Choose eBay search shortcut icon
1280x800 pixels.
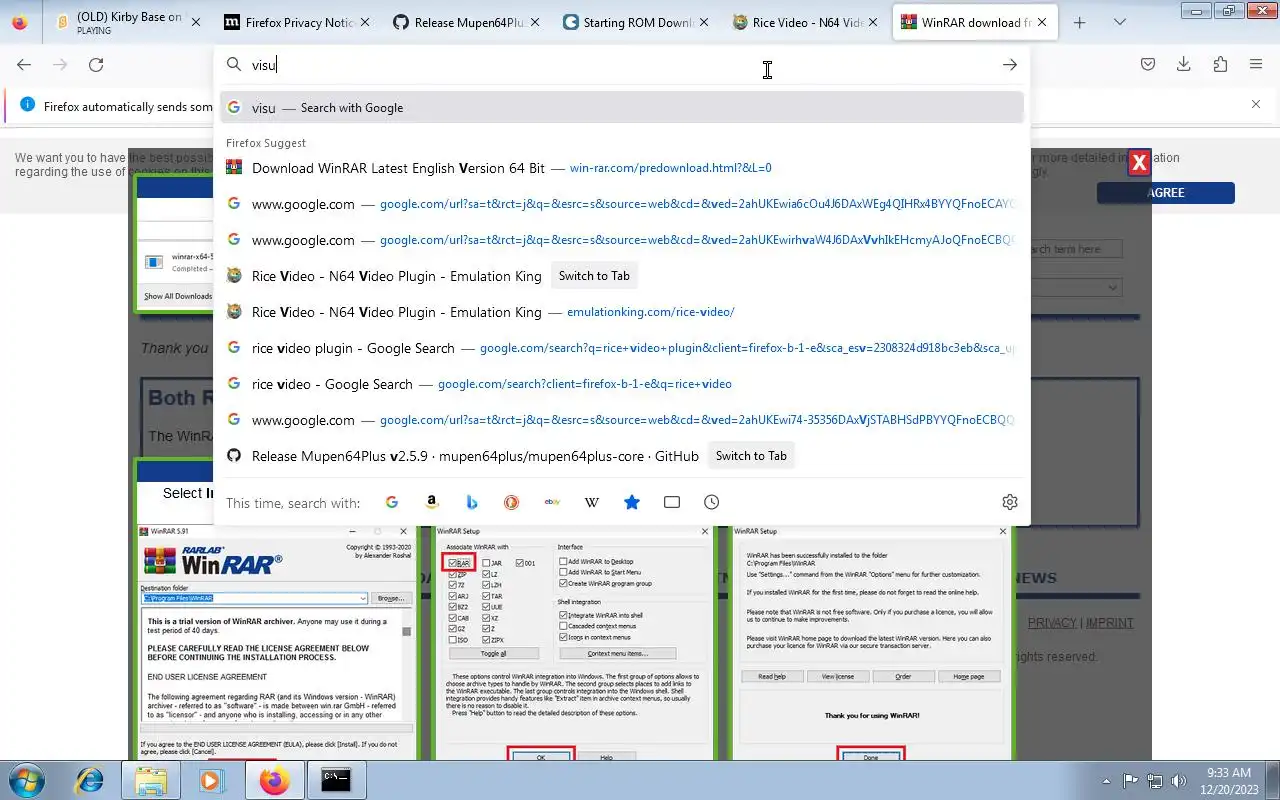pos(552,502)
